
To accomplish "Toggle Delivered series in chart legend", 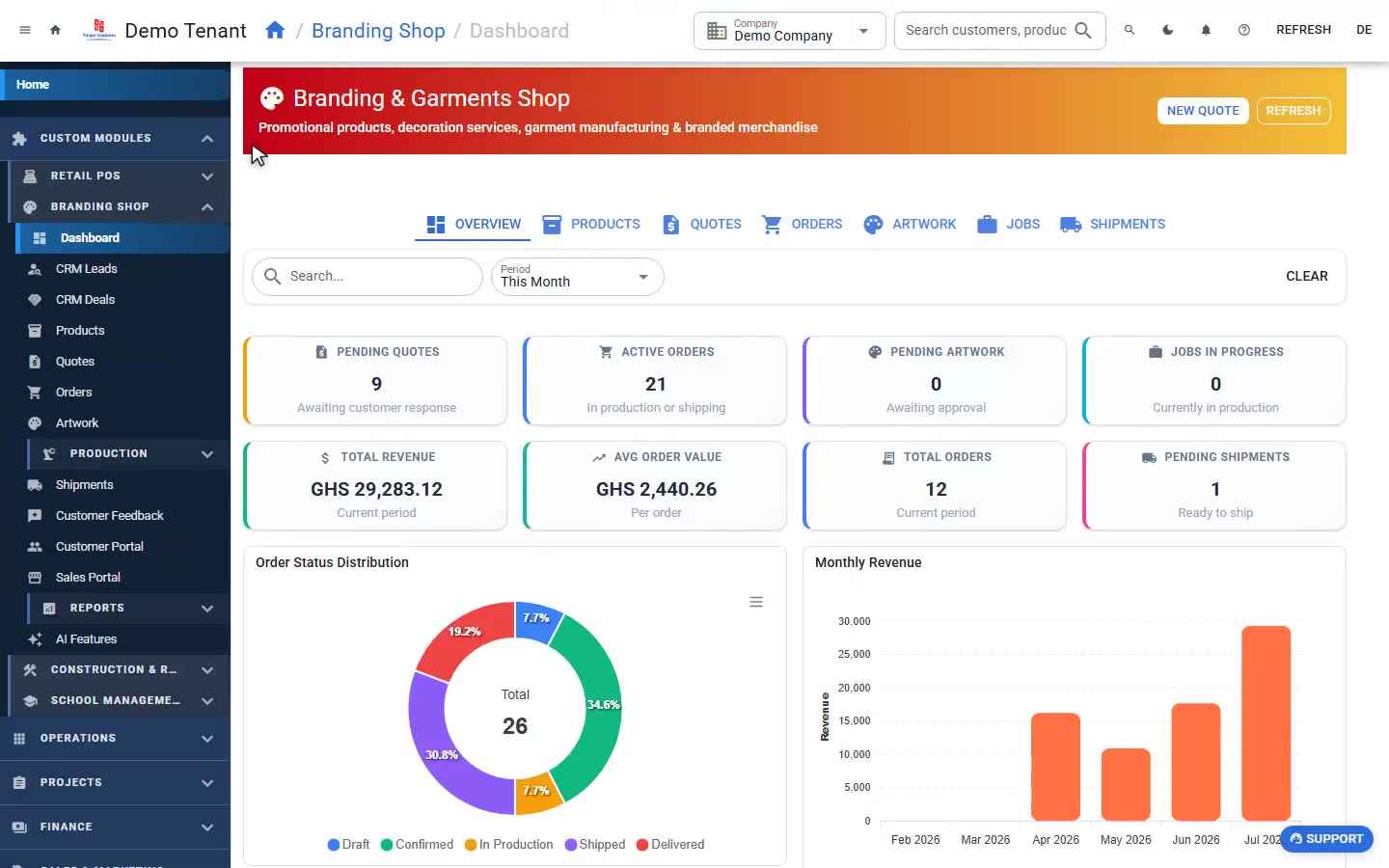I will (670, 844).
